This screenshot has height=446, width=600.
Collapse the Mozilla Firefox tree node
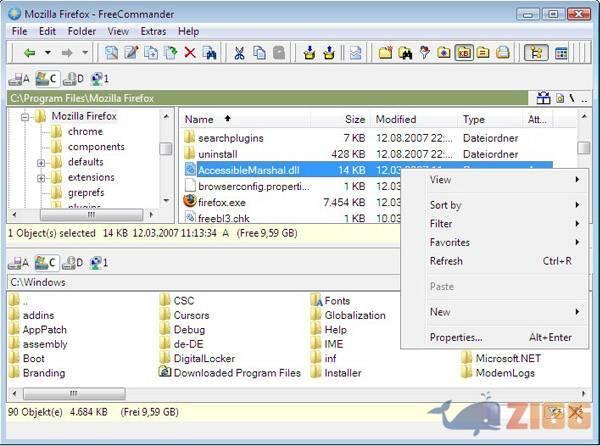click(25, 117)
